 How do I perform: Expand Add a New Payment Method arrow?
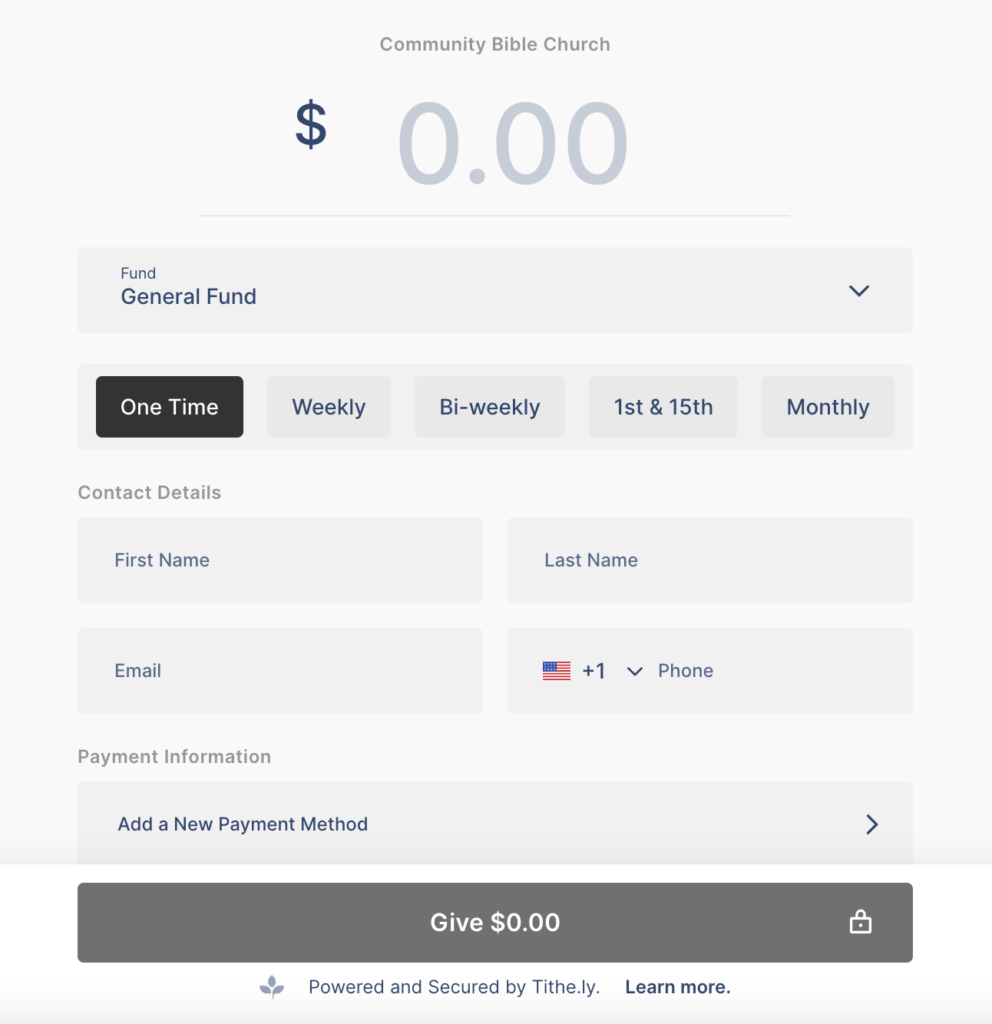871,824
